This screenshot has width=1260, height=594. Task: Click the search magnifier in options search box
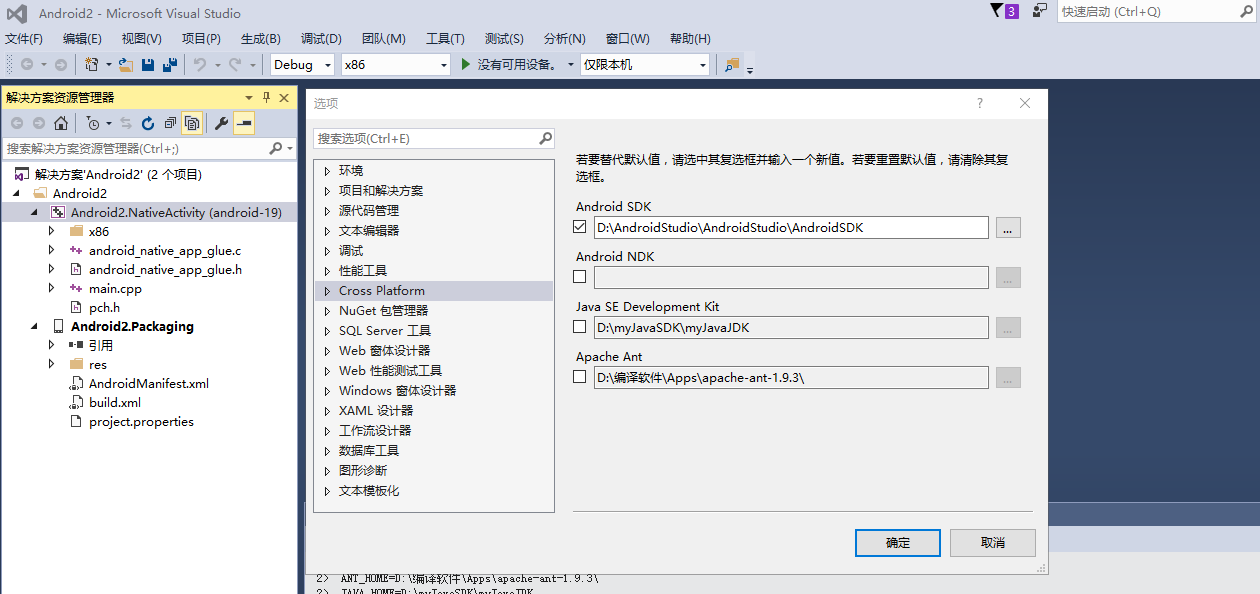pos(546,138)
